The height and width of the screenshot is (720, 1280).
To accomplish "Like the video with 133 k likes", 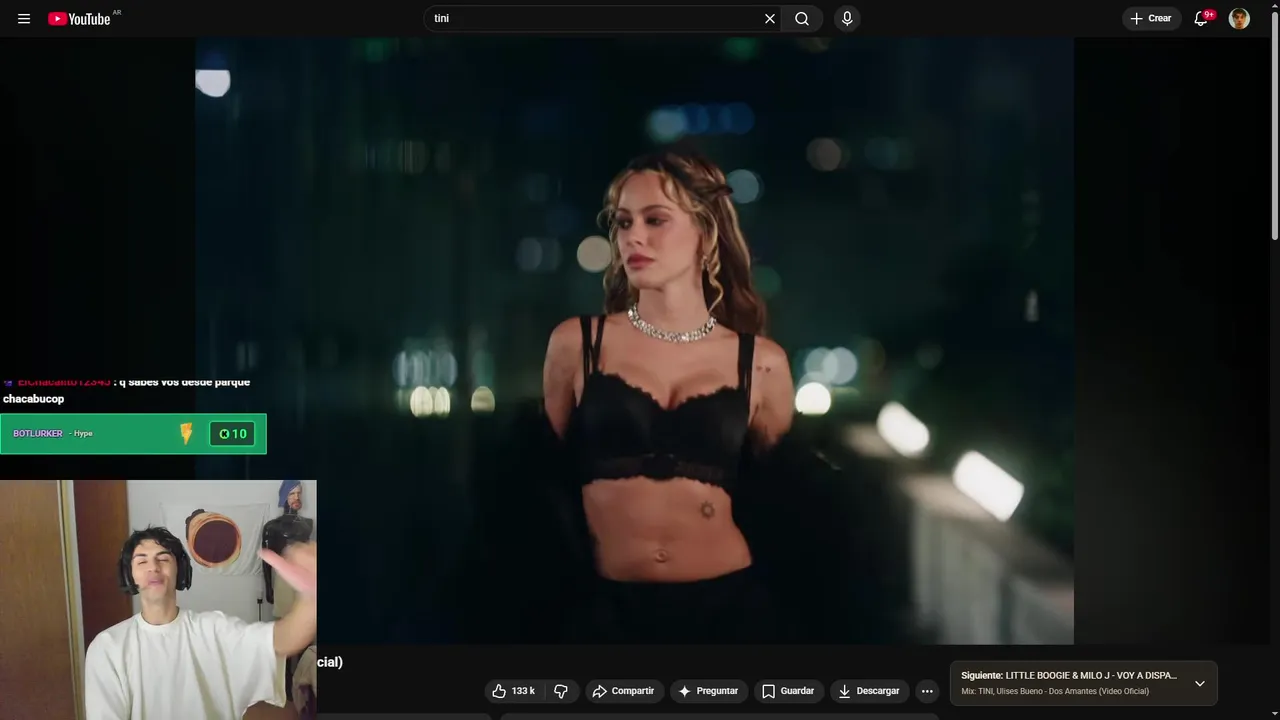I will pos(513,691).
